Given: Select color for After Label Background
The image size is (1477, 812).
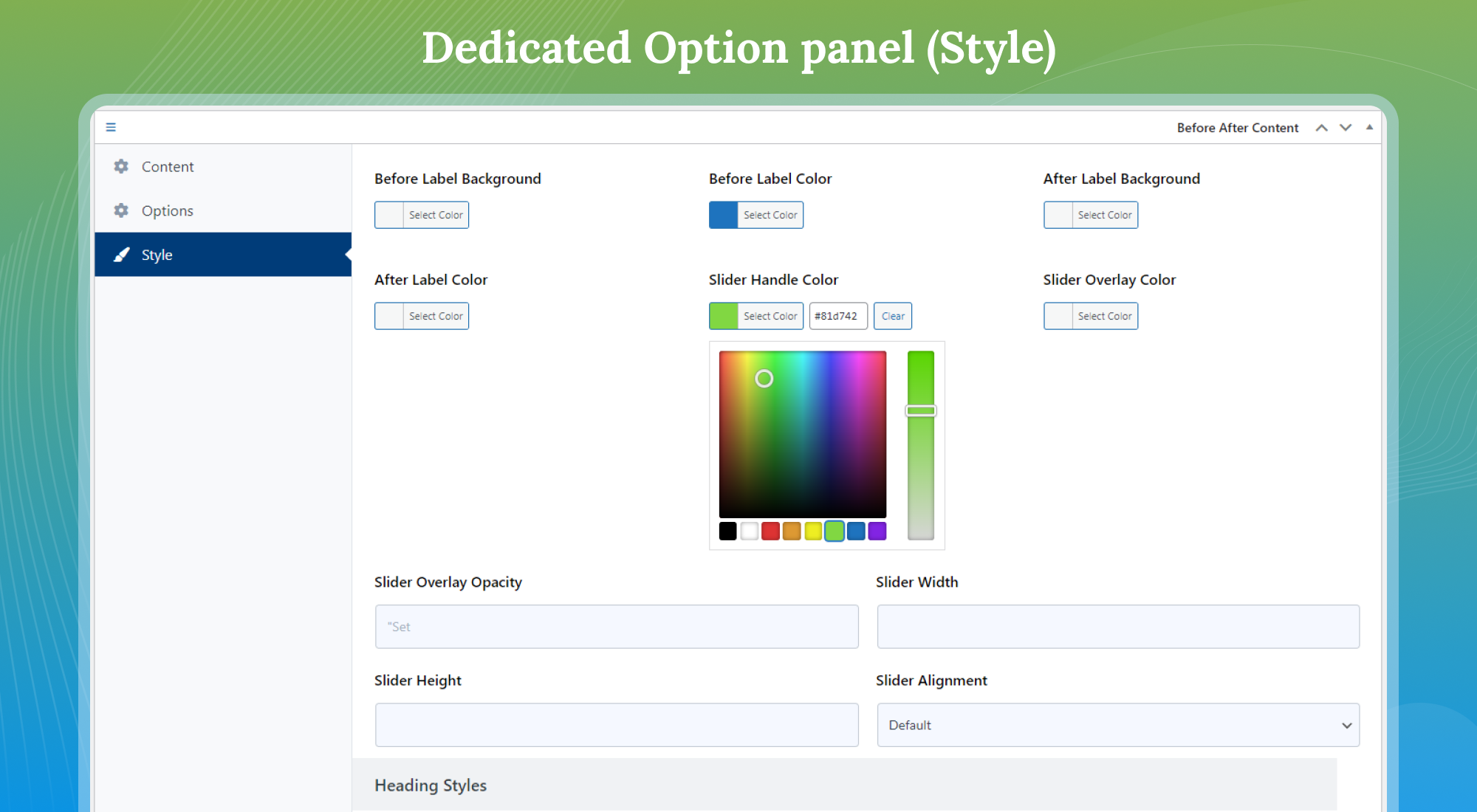Looking at the screenshot, I should 1091,215.
